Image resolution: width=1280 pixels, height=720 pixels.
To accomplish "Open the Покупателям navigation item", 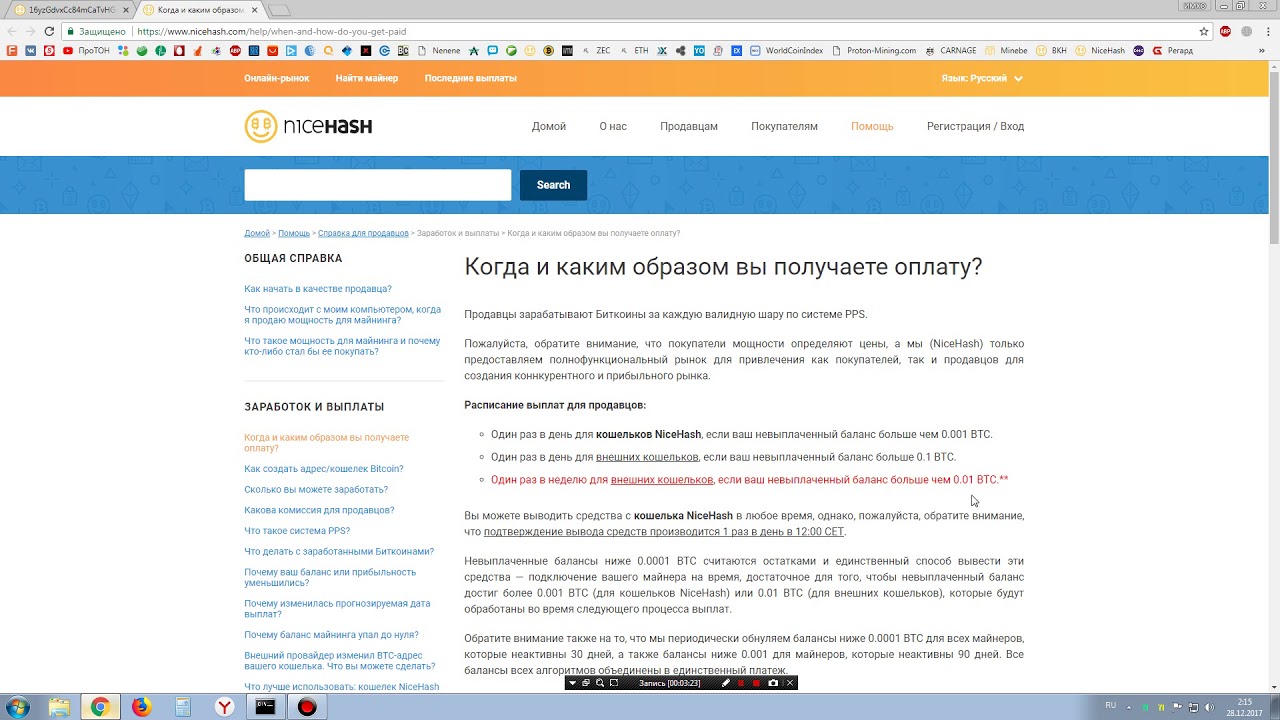I will 784,126.
